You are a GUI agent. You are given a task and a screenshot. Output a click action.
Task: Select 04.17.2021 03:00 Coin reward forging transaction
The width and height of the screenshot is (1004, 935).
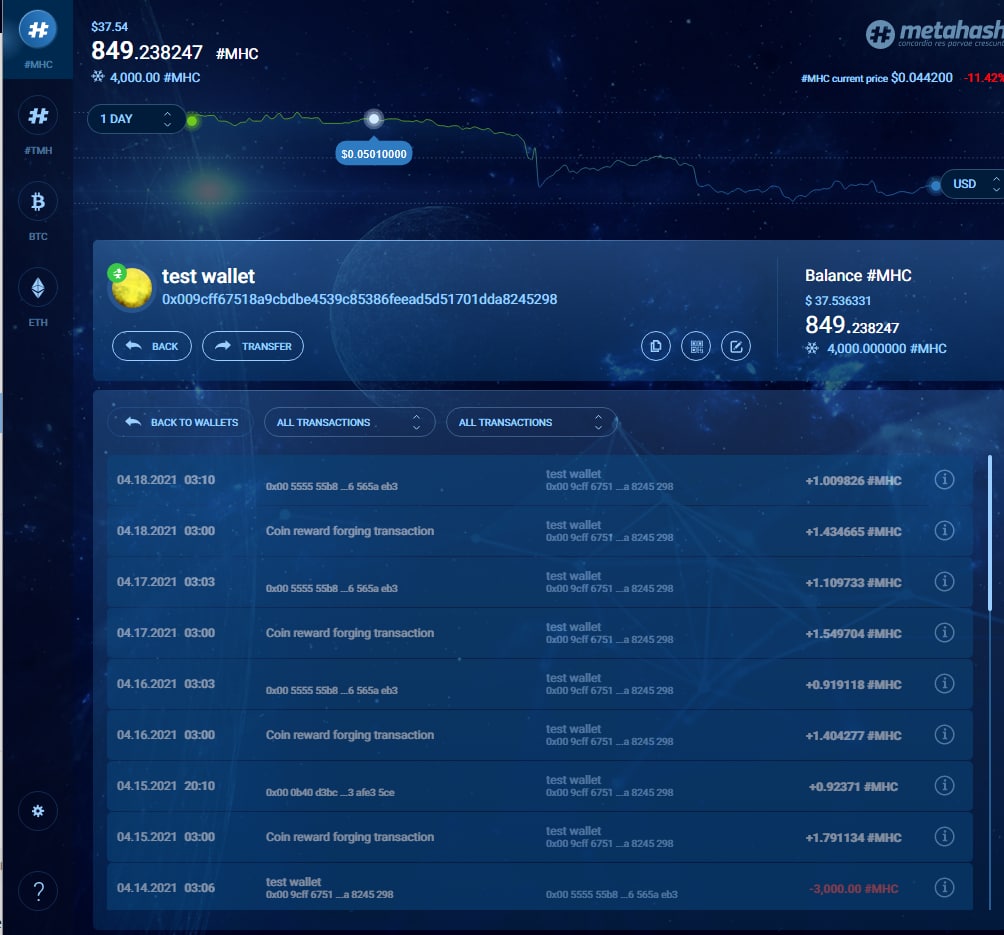pyautogui.click(x=539, y=633)
